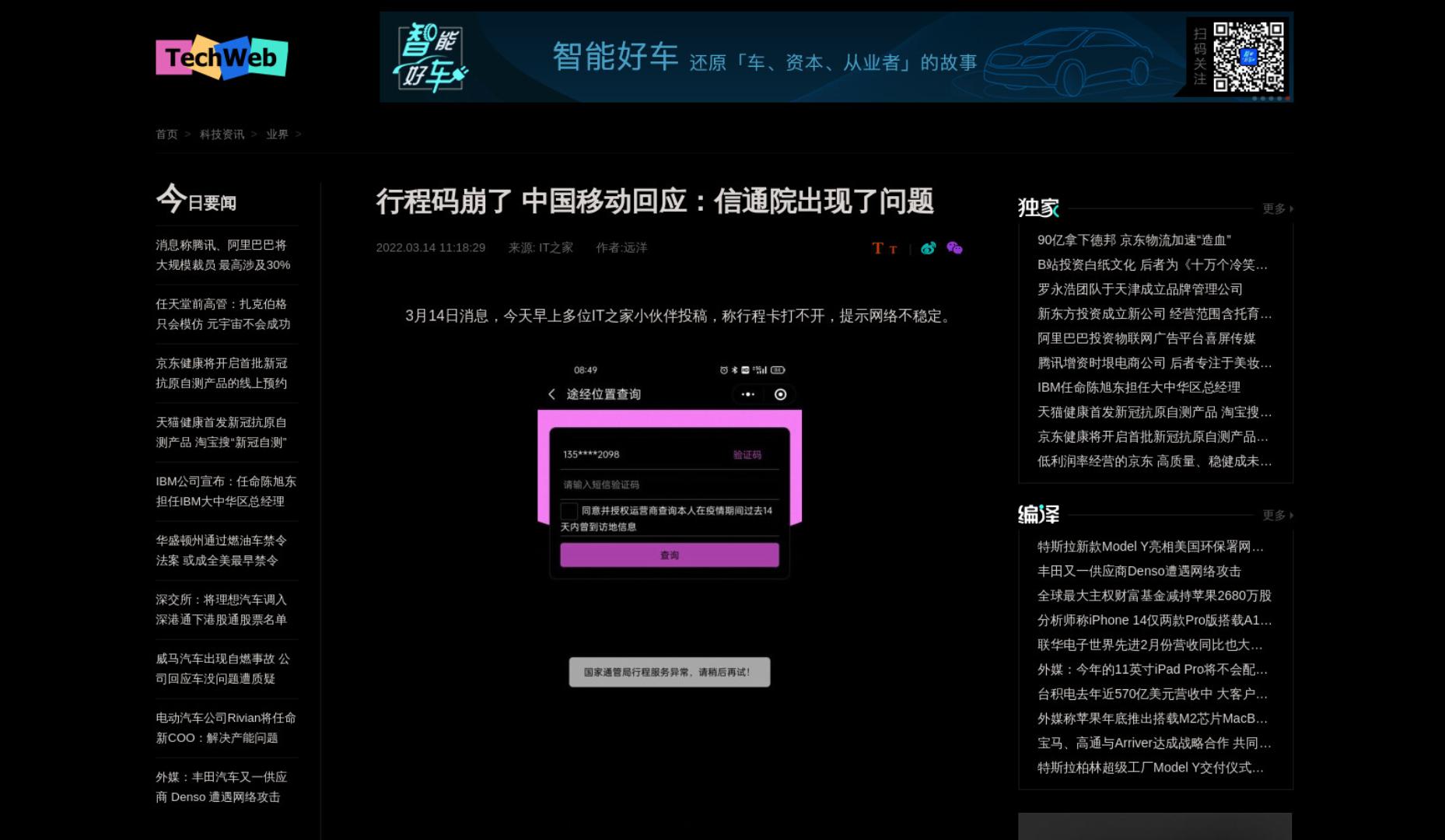Open 天猫健康首发新冠抗原自测产品 sidebar article
Viewport: 1445px width, 840px height.
[222, 432]
